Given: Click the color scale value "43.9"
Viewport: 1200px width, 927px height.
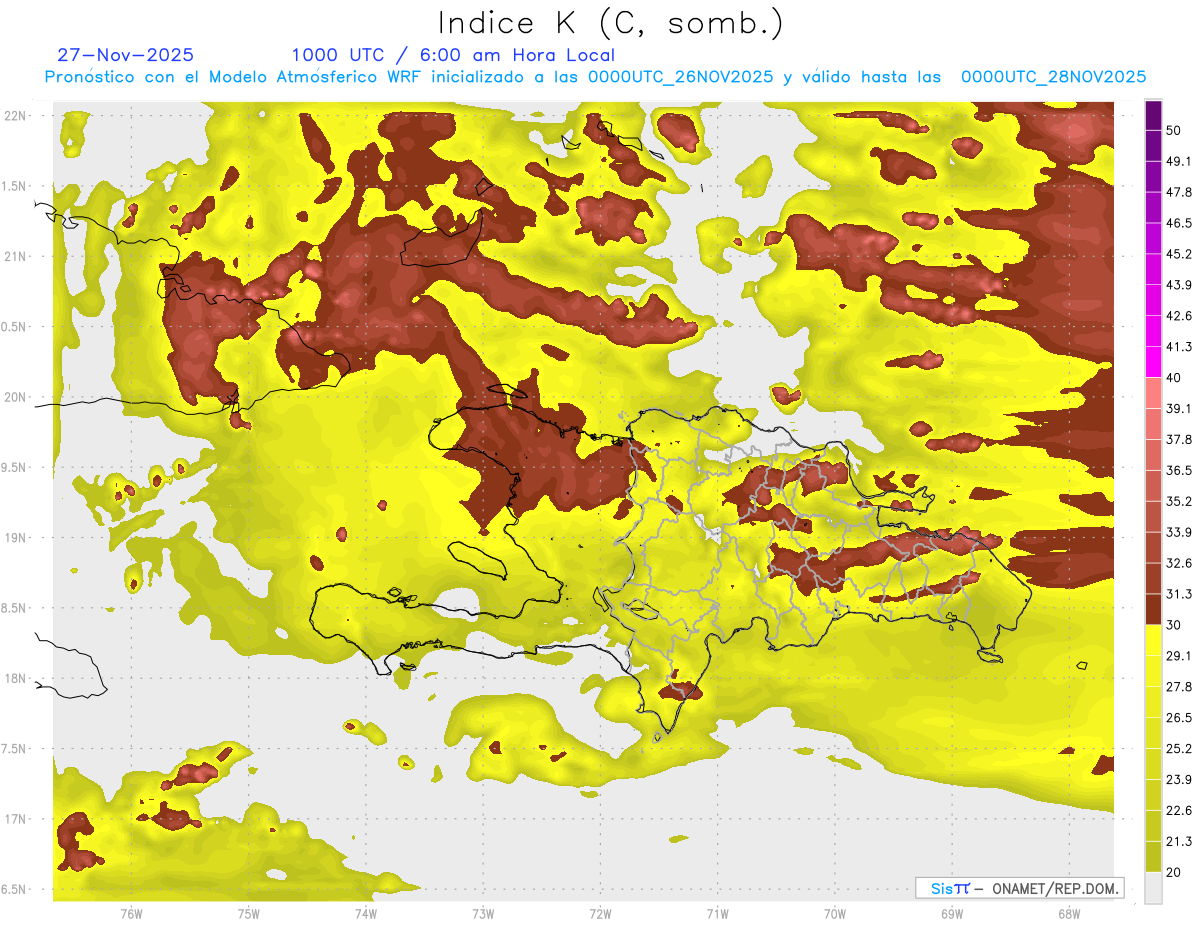Looking at the screenshot, I should (1179, 285).
